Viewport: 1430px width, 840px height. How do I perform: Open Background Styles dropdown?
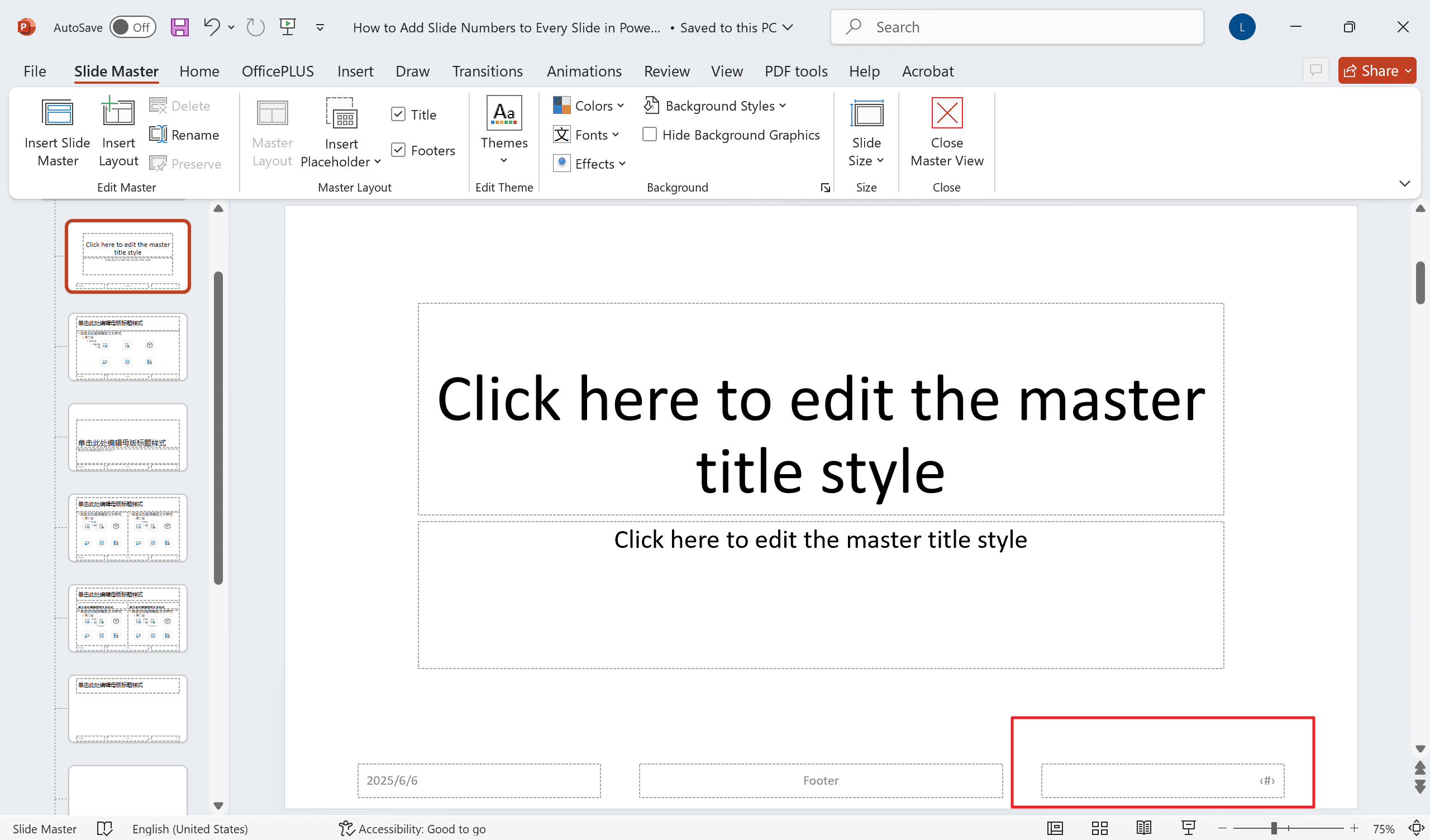click(x=715, y=106)
